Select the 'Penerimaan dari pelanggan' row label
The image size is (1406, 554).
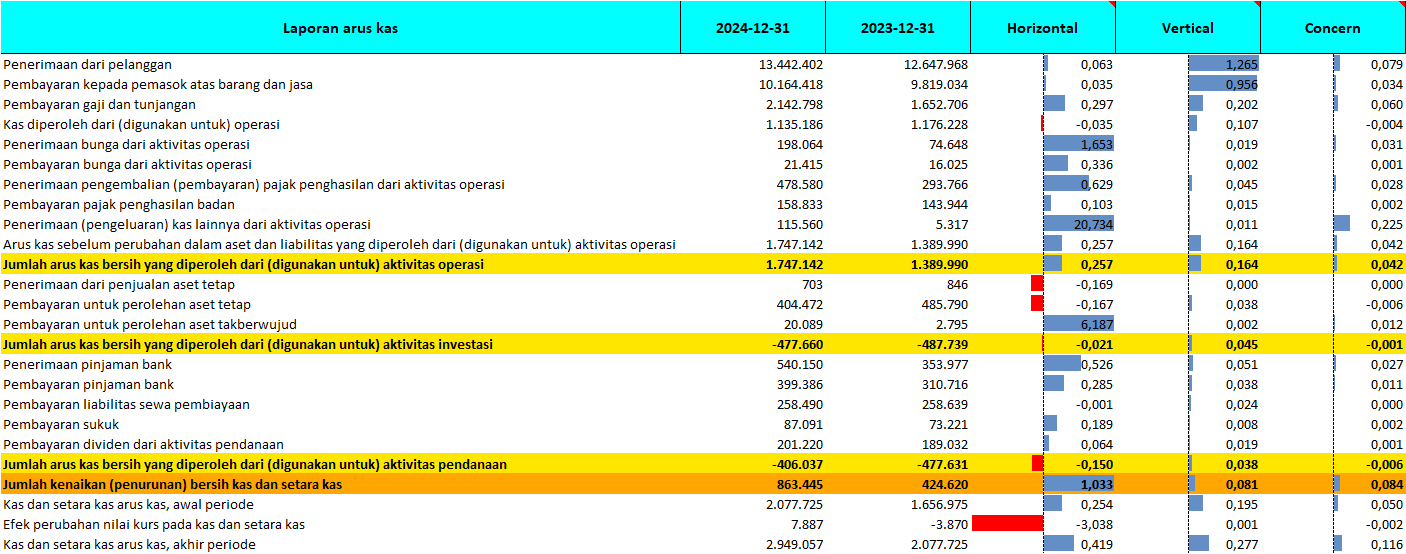point(88,65)
